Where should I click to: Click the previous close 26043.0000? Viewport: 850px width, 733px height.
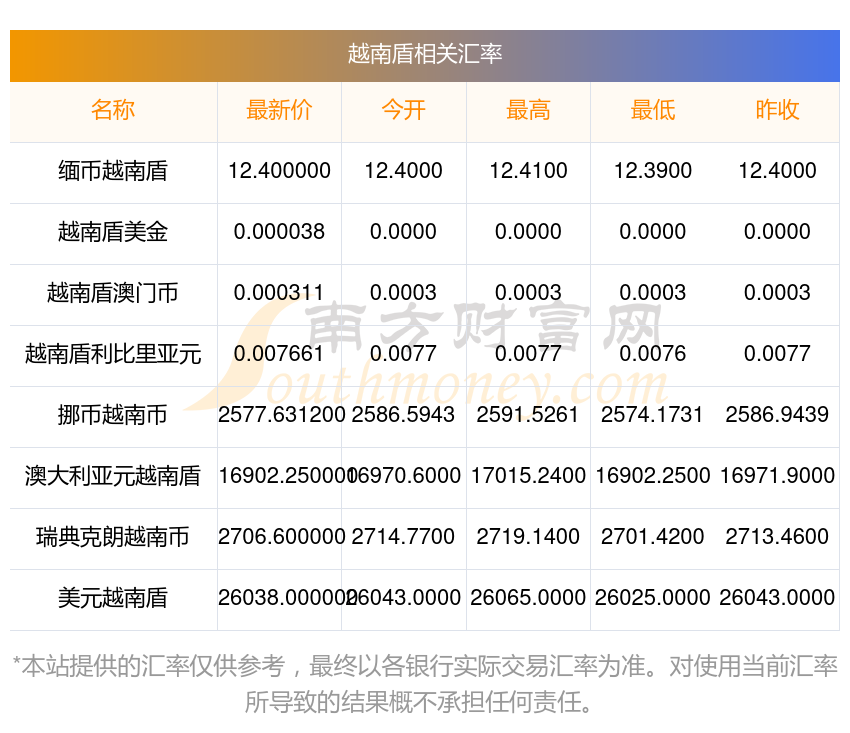point(777,598)
